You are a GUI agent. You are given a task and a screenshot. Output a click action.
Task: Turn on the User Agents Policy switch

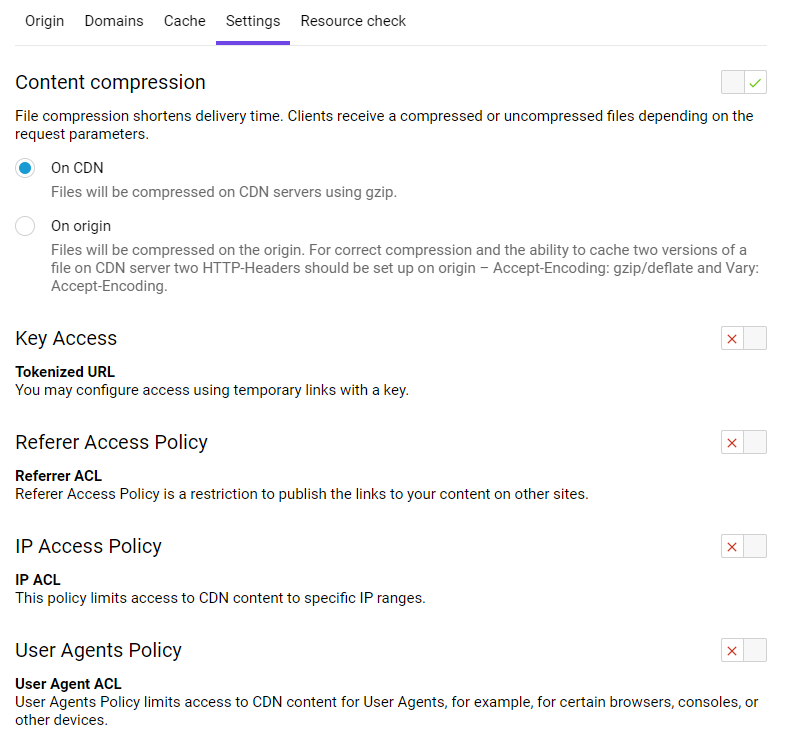point(744,650)
